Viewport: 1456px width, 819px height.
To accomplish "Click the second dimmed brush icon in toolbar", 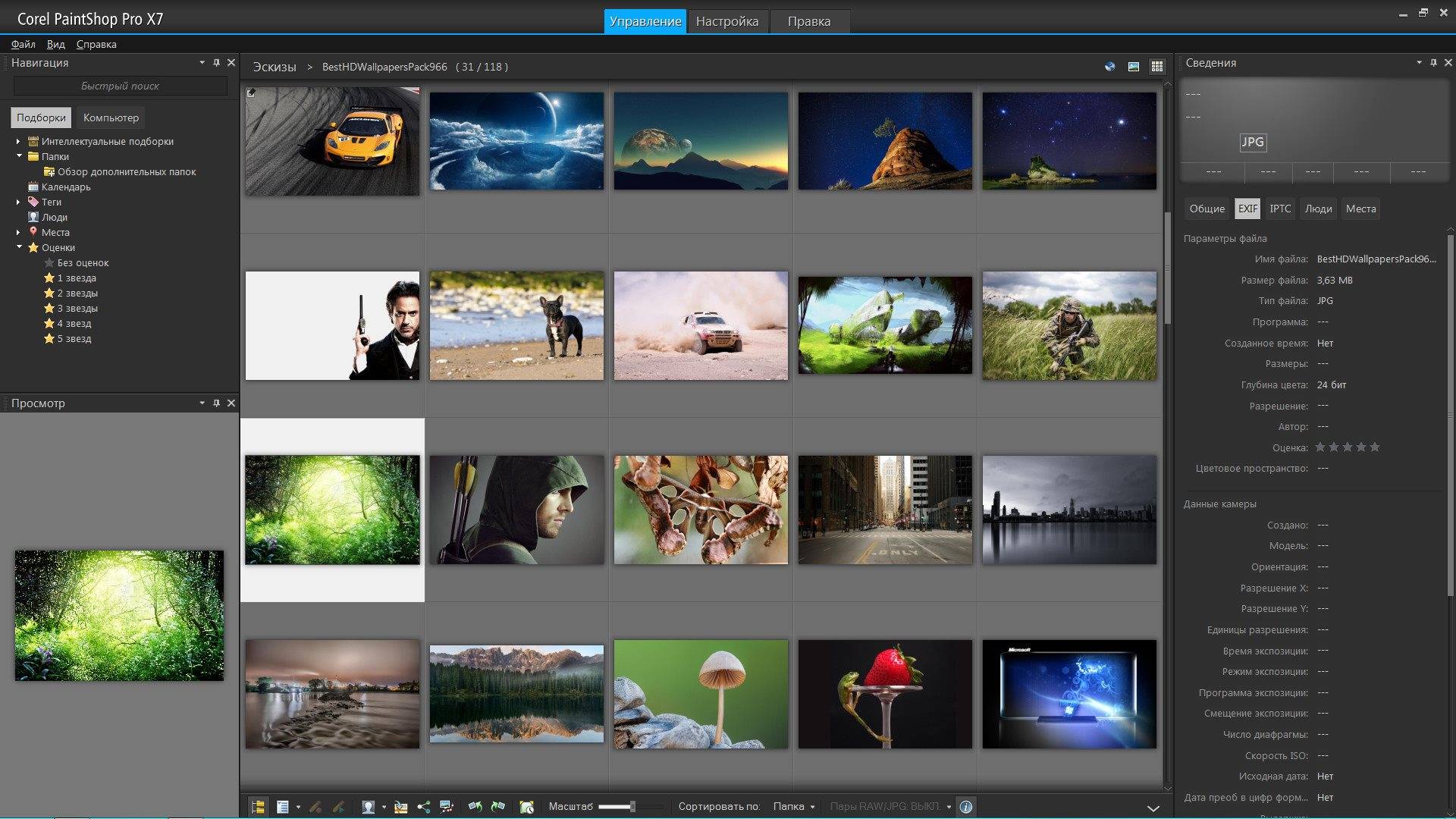I will (338, 807).
